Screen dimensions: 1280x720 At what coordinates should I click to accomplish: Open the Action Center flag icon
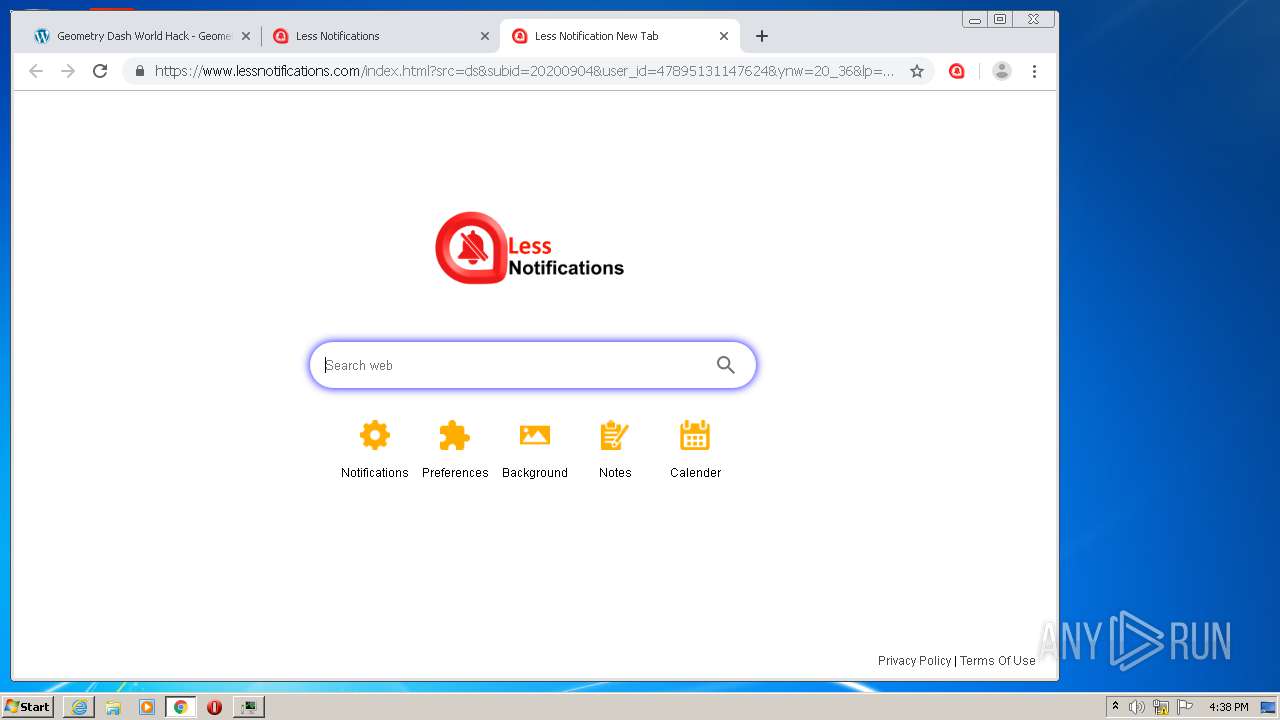tap(1185, 707)
